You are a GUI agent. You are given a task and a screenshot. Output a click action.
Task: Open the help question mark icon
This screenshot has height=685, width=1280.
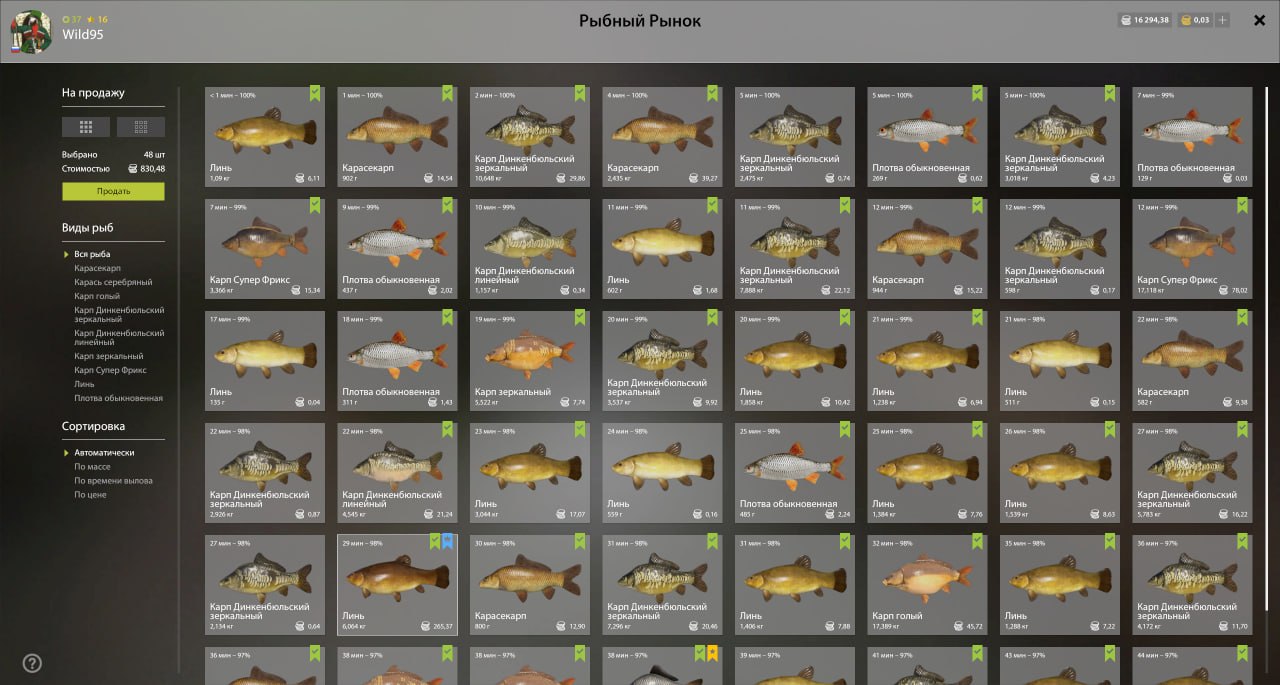pyautogui.click(x=32, y=663)
